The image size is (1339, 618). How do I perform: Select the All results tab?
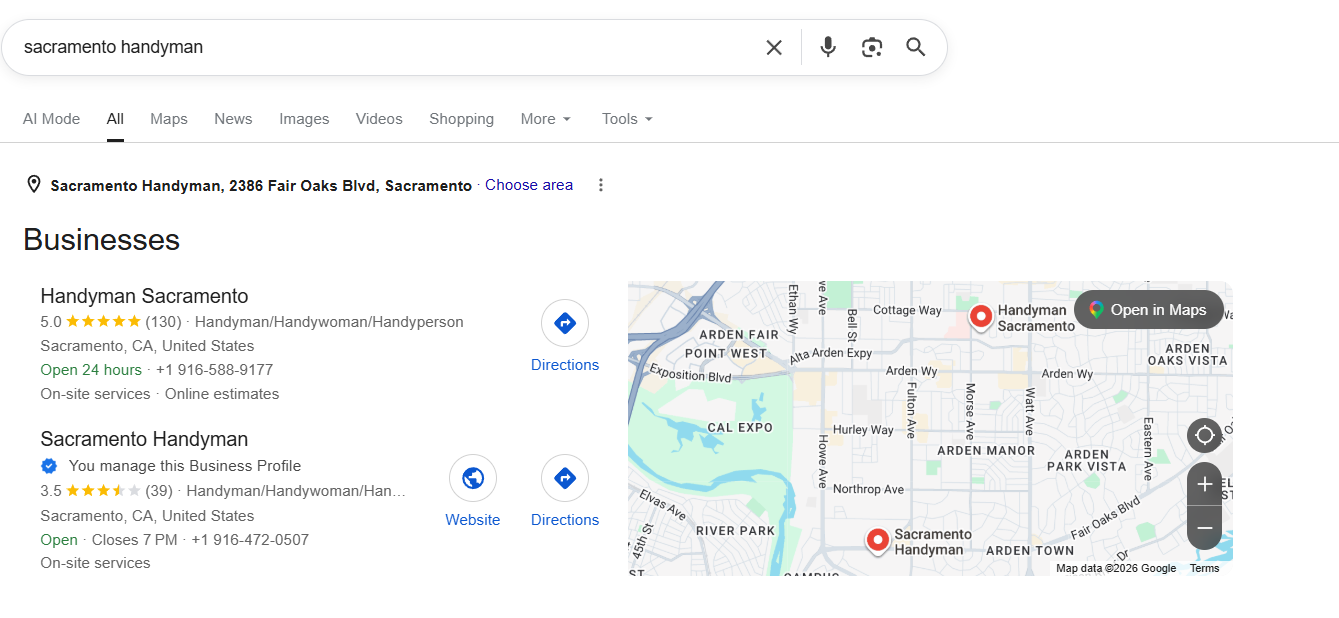(115, 119)
